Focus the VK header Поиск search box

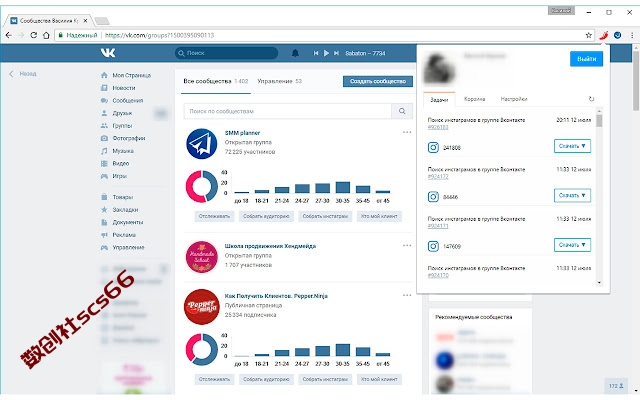227,53
